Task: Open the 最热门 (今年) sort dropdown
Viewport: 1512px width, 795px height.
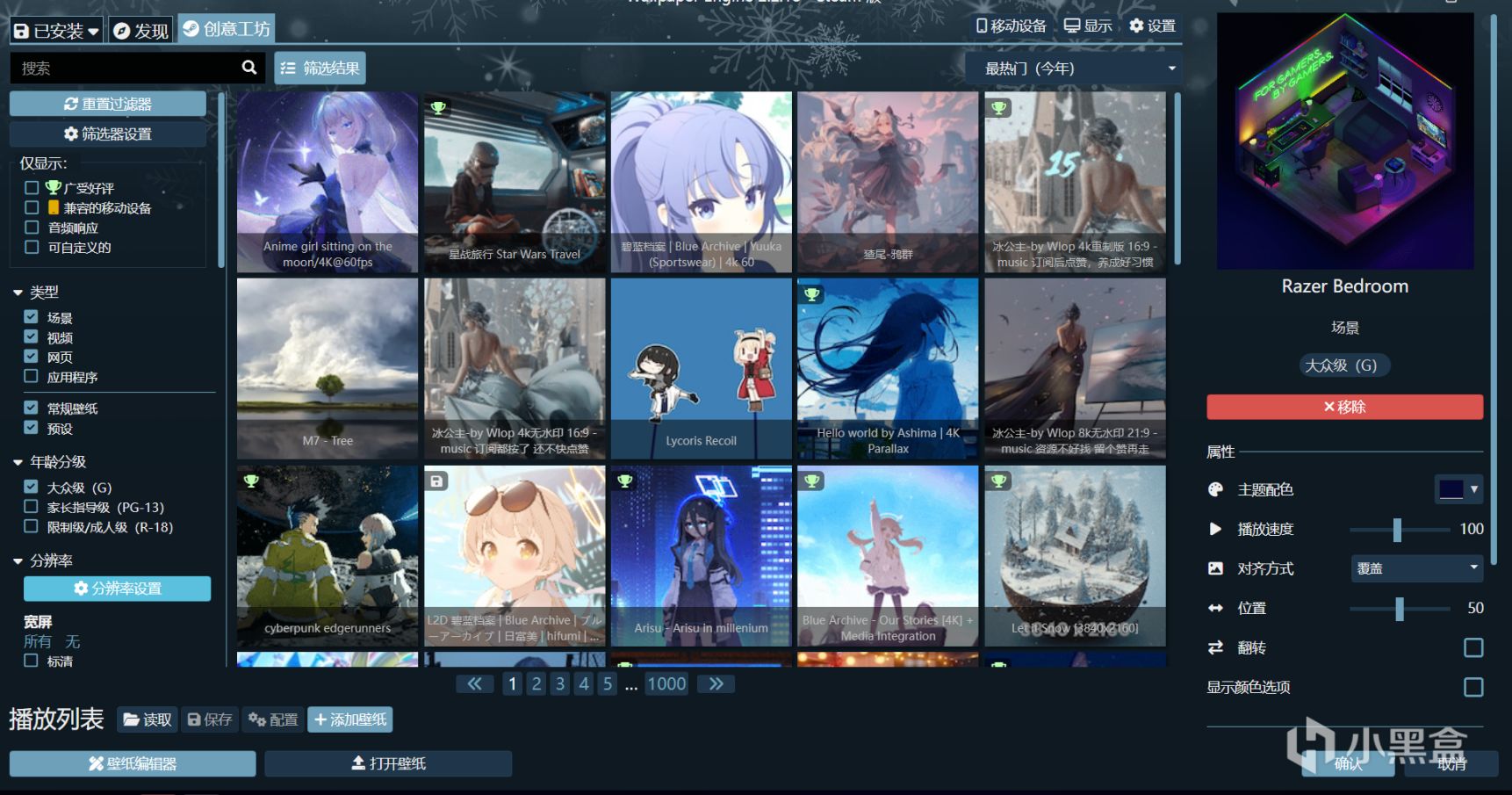Action: 1073,69
